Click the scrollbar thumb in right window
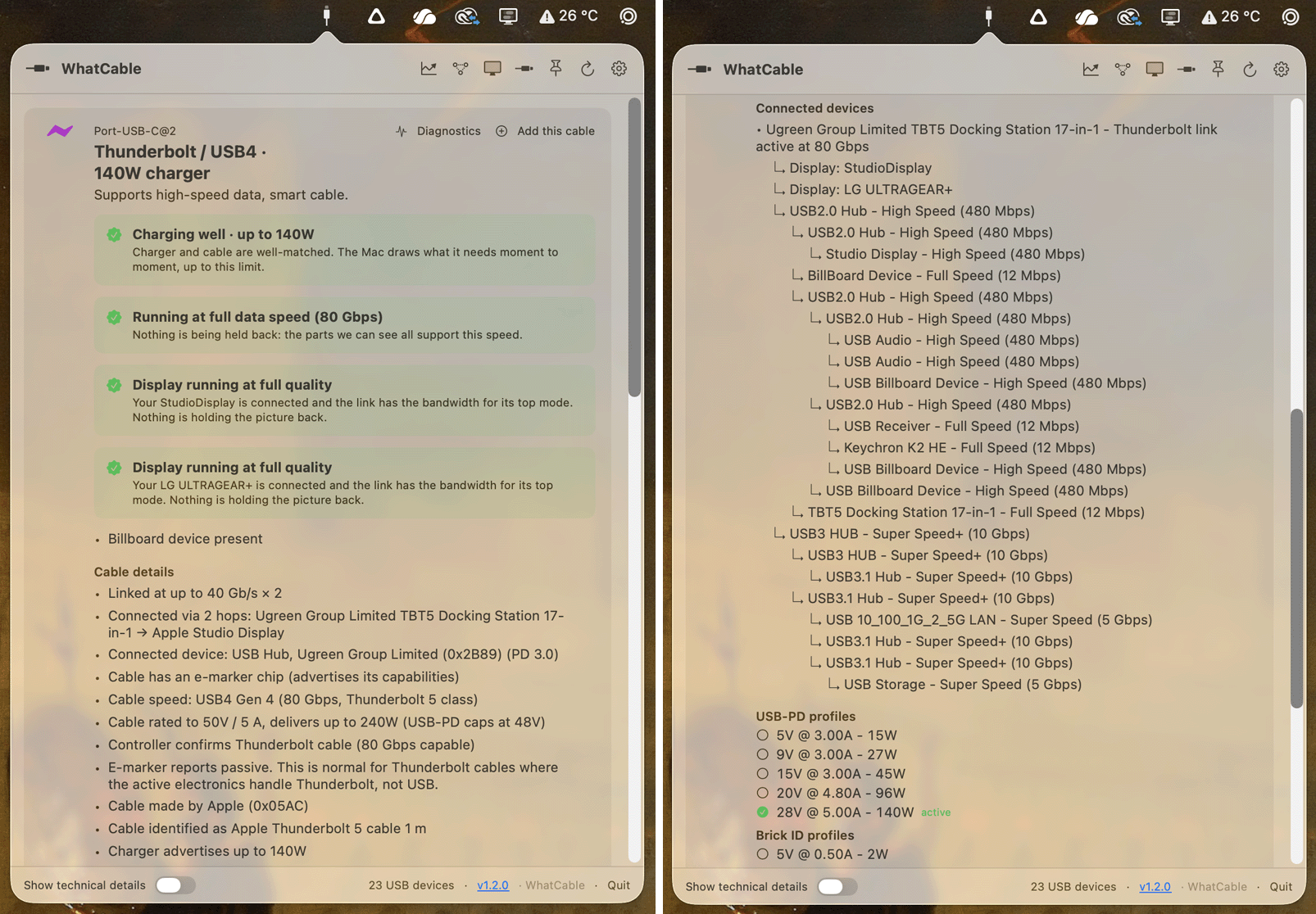 click(1296, 559)
